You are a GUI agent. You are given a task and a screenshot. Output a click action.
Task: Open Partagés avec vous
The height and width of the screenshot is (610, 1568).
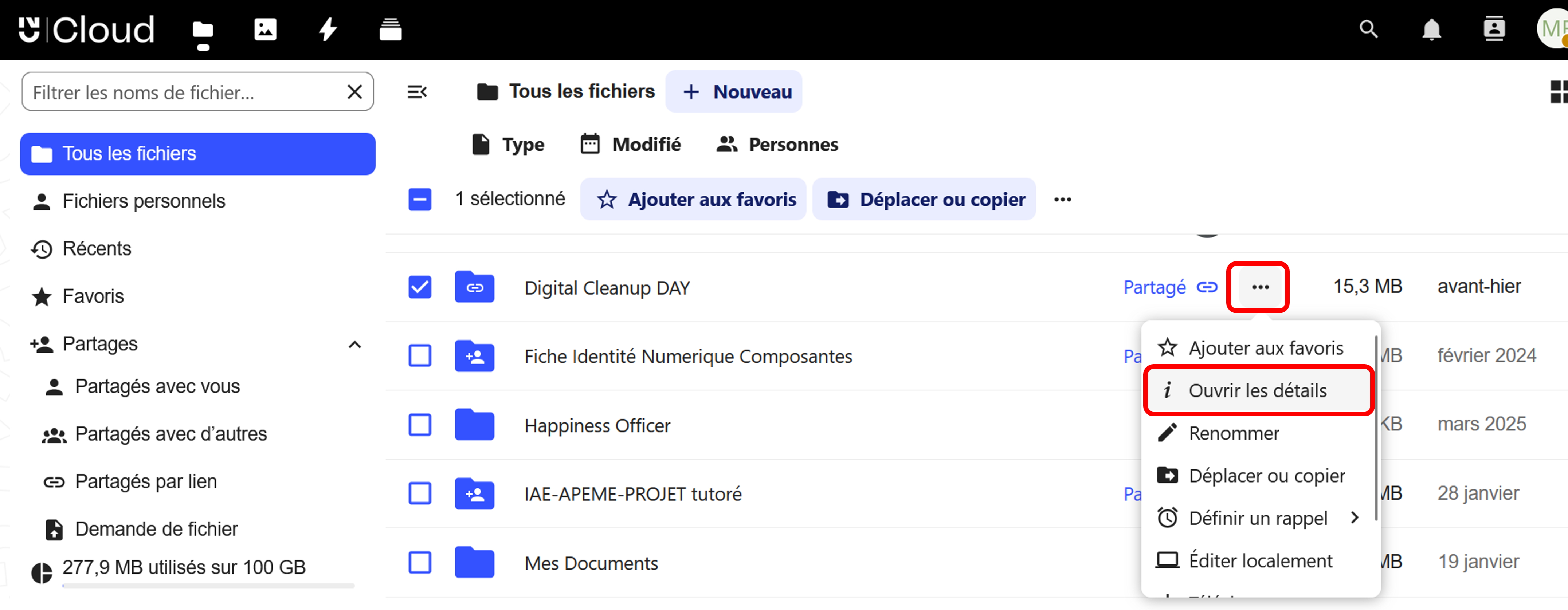click(204, 387)
